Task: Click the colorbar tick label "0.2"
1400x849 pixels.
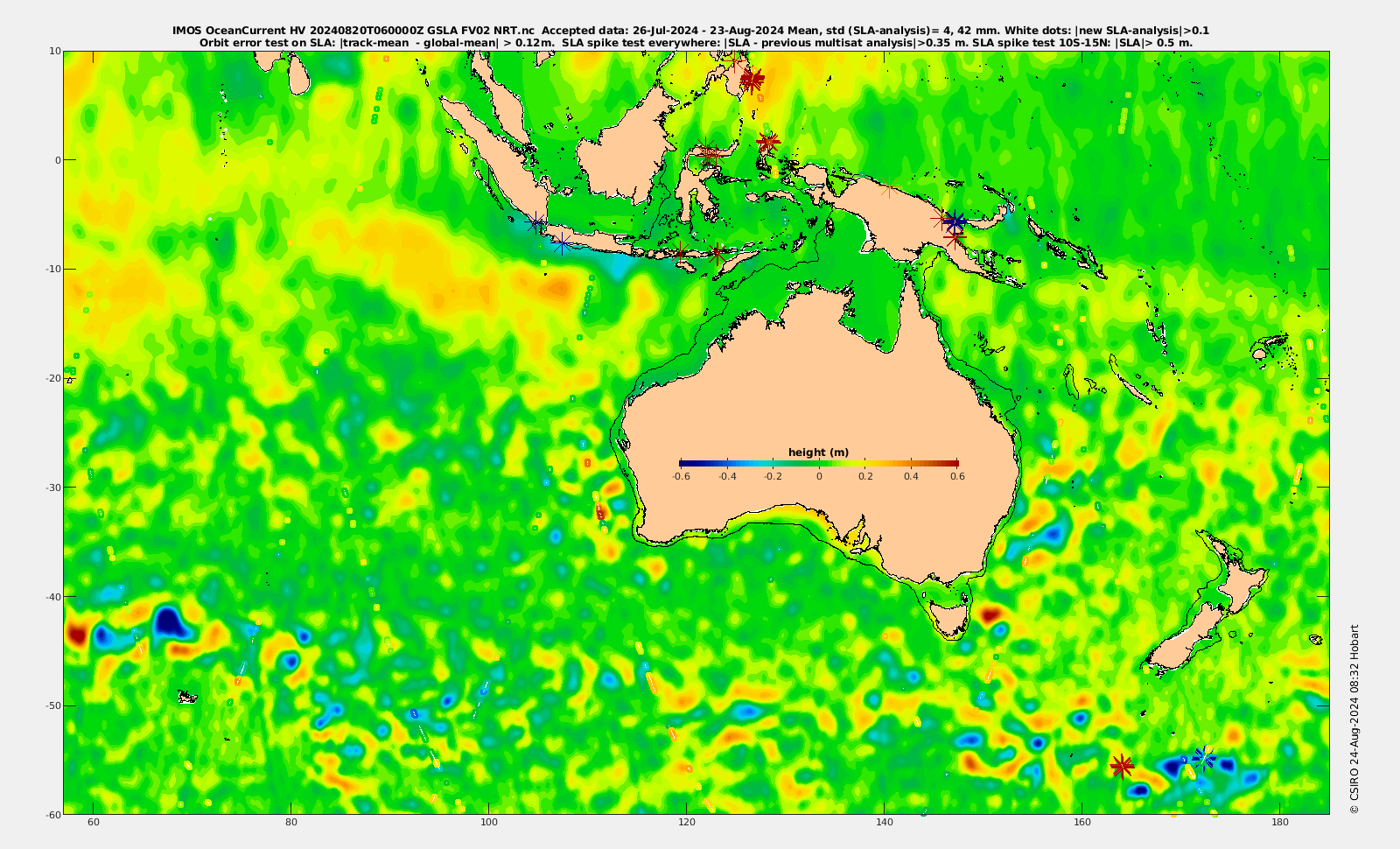Action: pyautogui.click(x=865, y=477)
